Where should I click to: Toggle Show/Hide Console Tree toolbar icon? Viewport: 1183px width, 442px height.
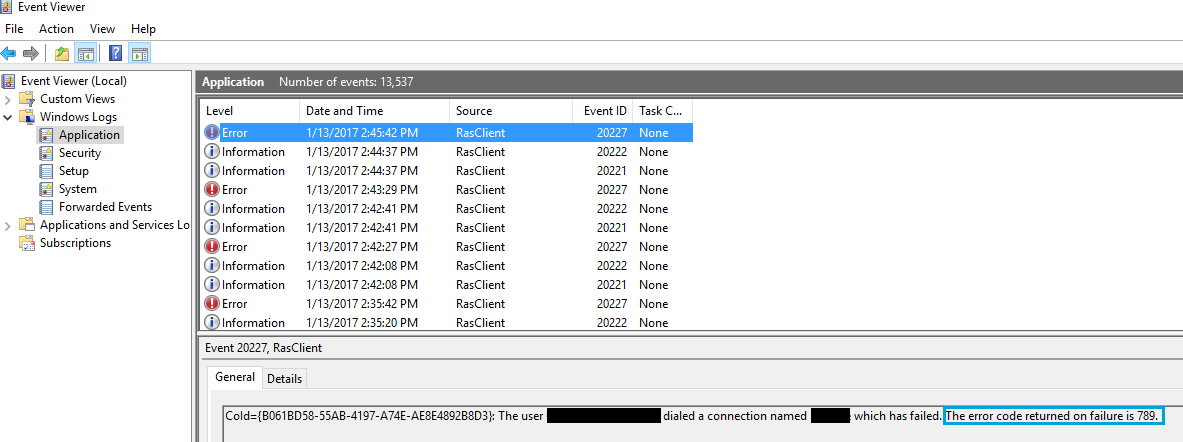(86, 53)
